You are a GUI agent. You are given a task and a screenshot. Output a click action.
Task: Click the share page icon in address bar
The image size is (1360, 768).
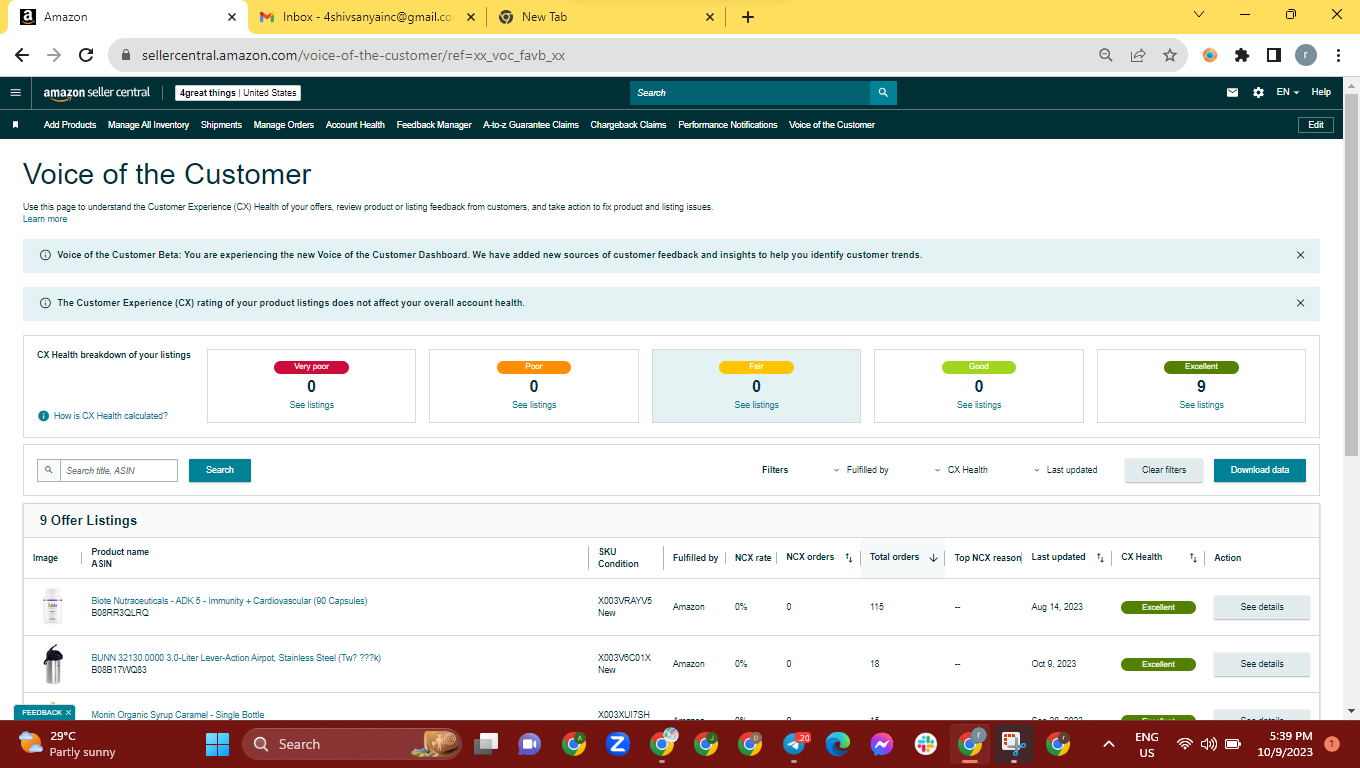click(1137, 56)
